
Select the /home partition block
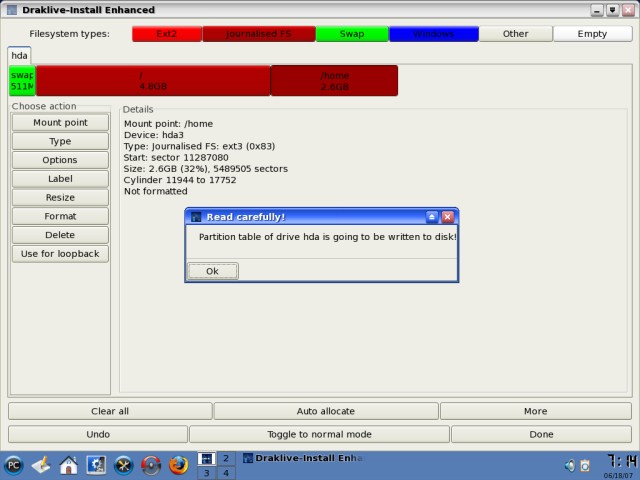click(334, 81)
